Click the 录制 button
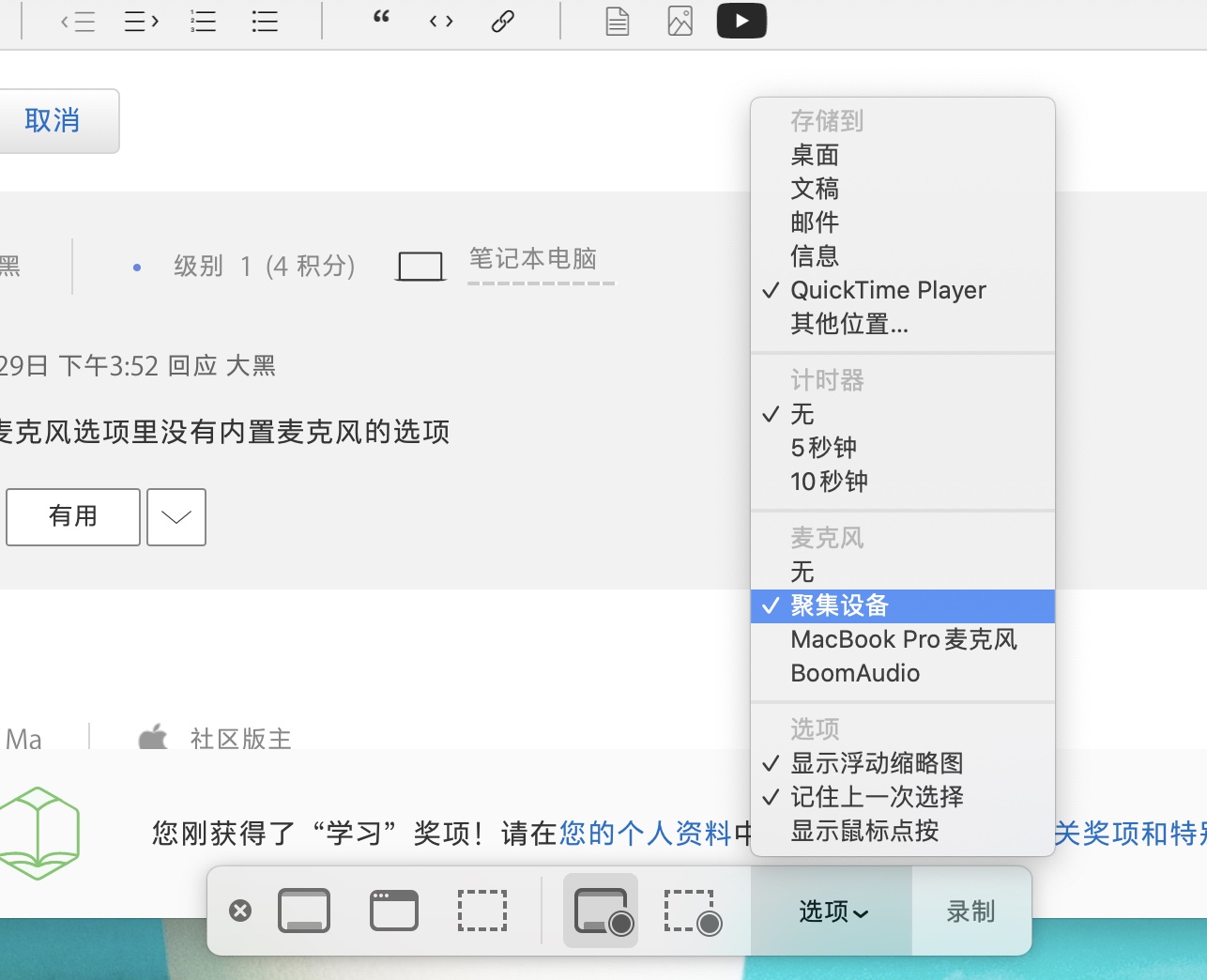 point(970,911)
